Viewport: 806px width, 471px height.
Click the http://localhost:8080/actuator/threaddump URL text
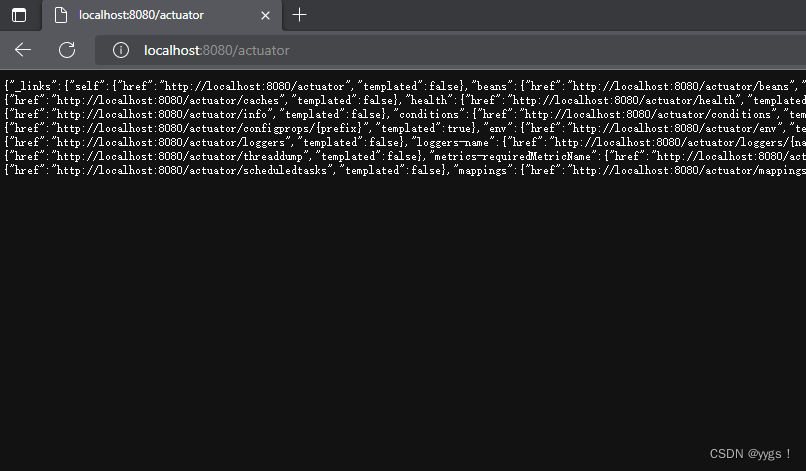tap(179, 156)
